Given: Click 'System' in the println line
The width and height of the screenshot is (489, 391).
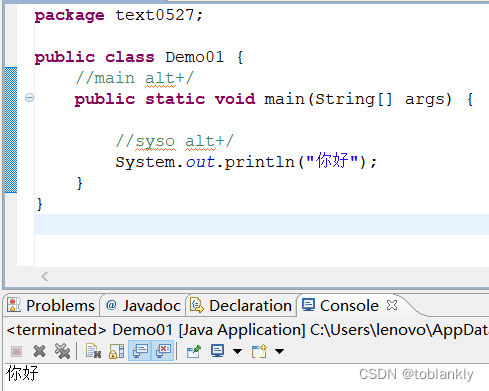Looking at the screenshot, I should click(x=145, y=162).
